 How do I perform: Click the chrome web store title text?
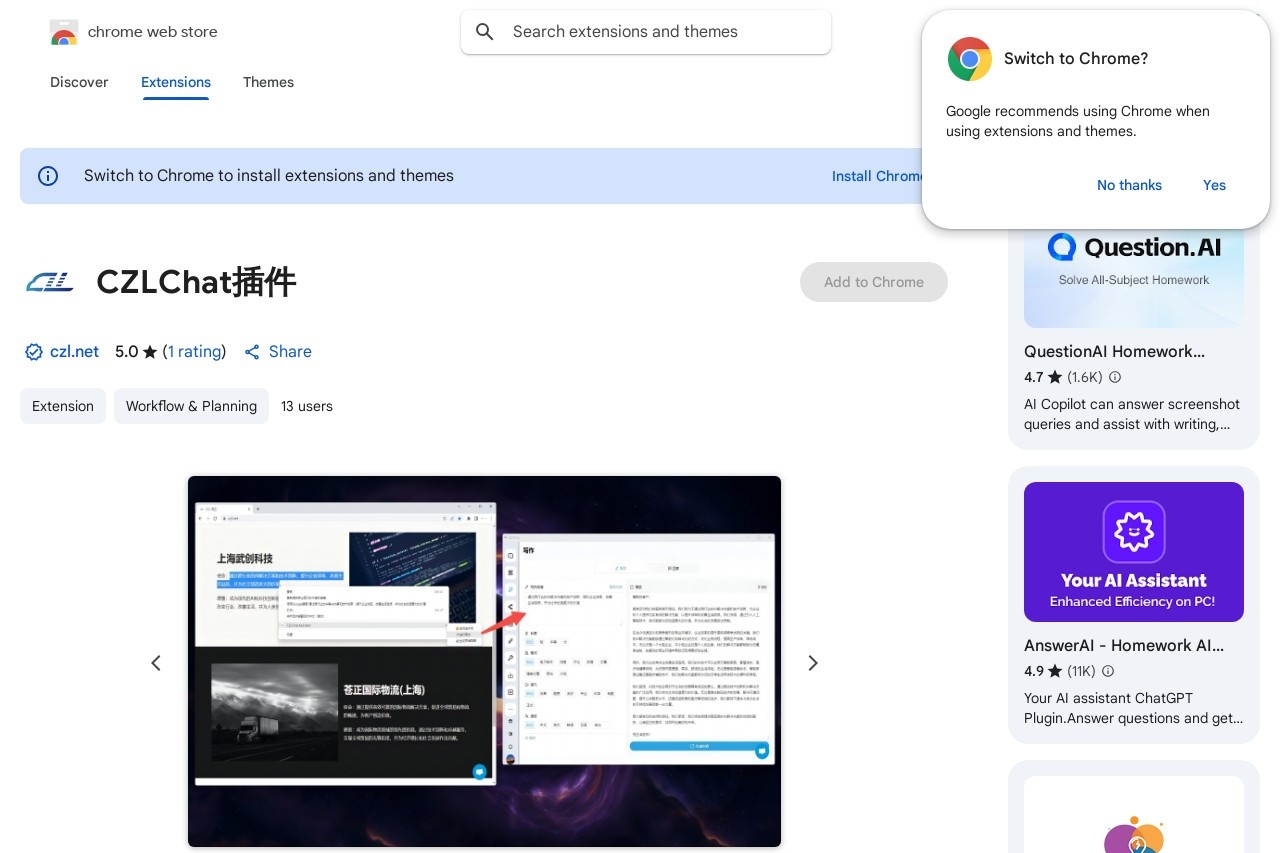coord(152,32)
